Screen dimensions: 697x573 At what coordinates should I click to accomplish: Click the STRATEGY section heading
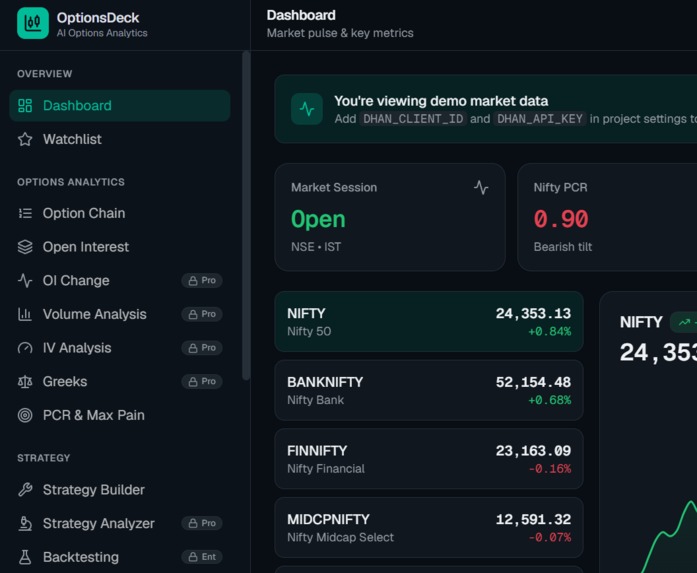tap(44, 458)
